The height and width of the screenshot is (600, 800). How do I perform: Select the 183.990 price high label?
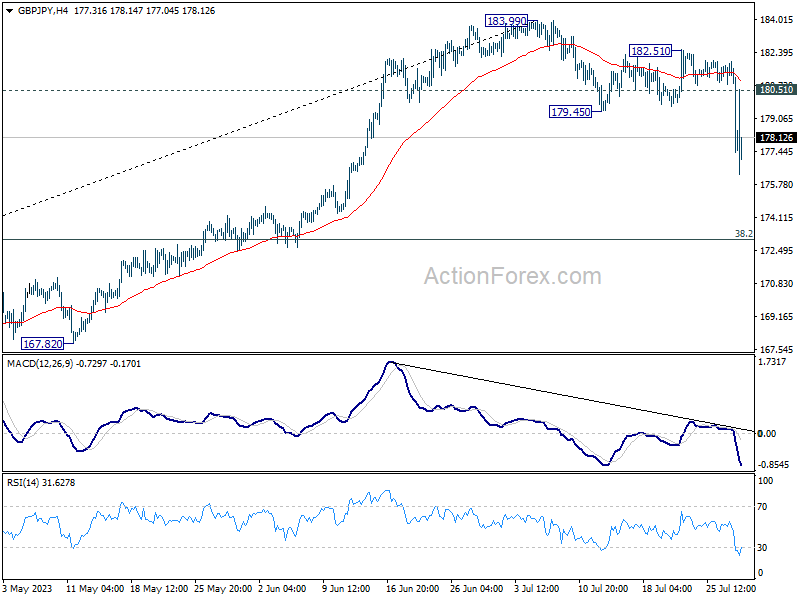pos(506,21)
